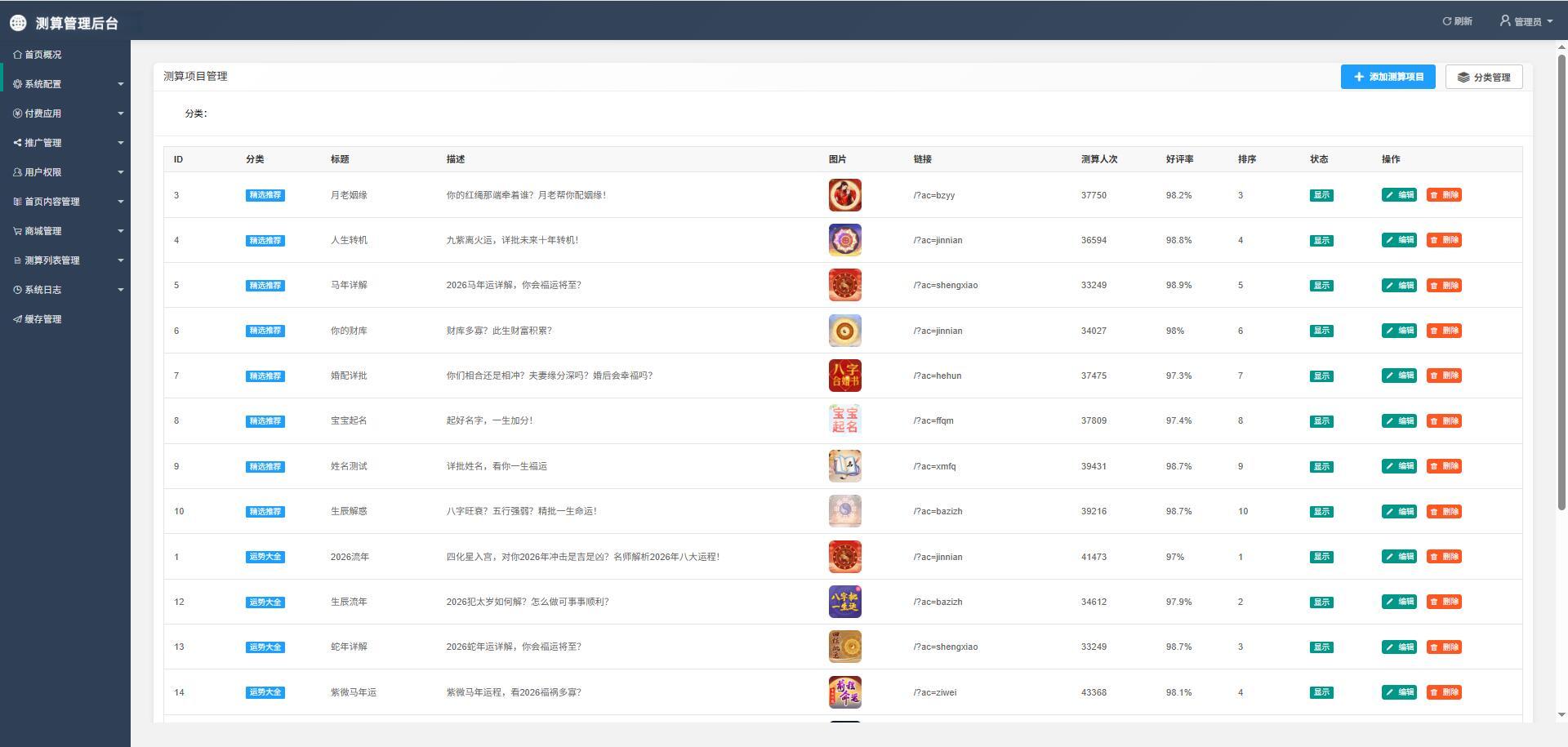Image resolution: width=1568 pixels, height=747 pixels.
Task: Toggle the 显示 status of 紫微马年运
Action: (x=1321, y=692)
